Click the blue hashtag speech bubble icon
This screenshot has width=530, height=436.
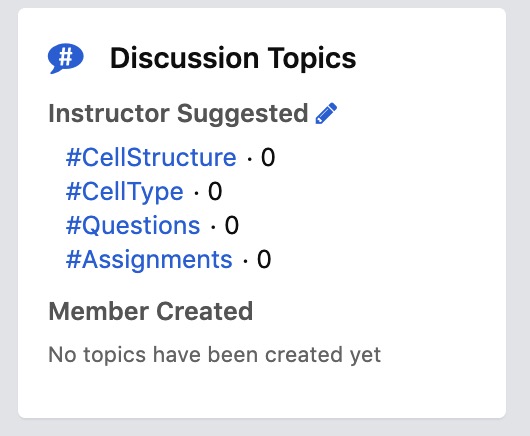click(x=66, y=58)
